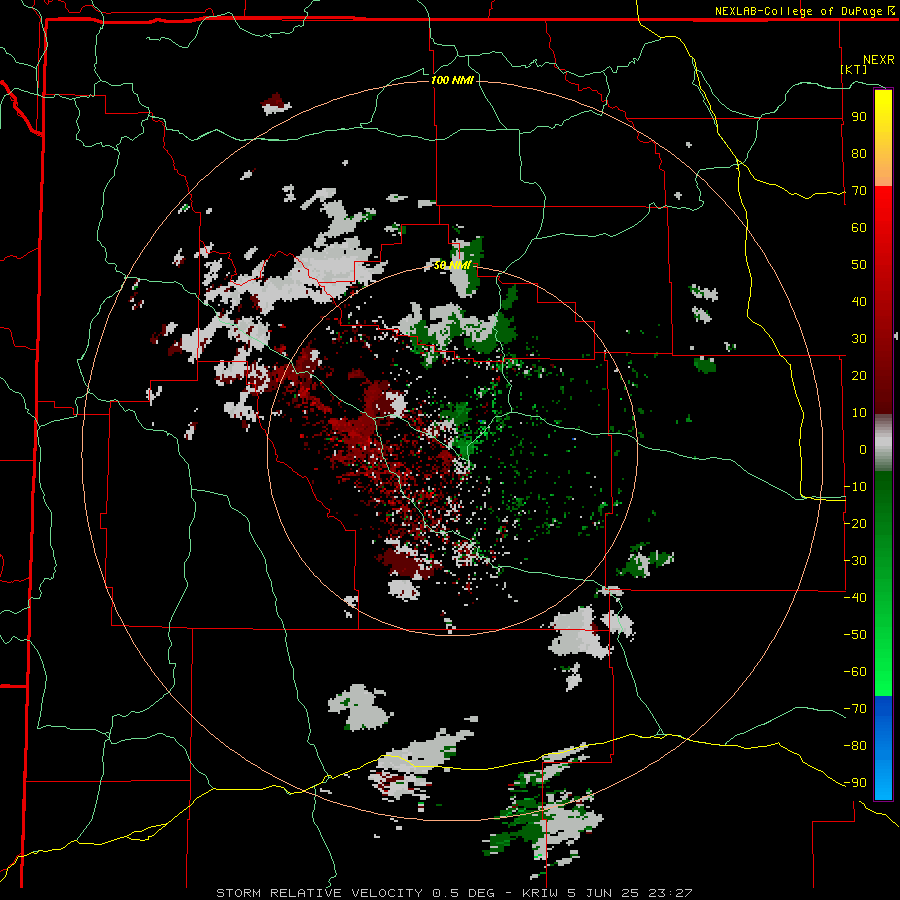Click the 70 value on the velocity scale
900x900 pixels.
pos(859,191)
